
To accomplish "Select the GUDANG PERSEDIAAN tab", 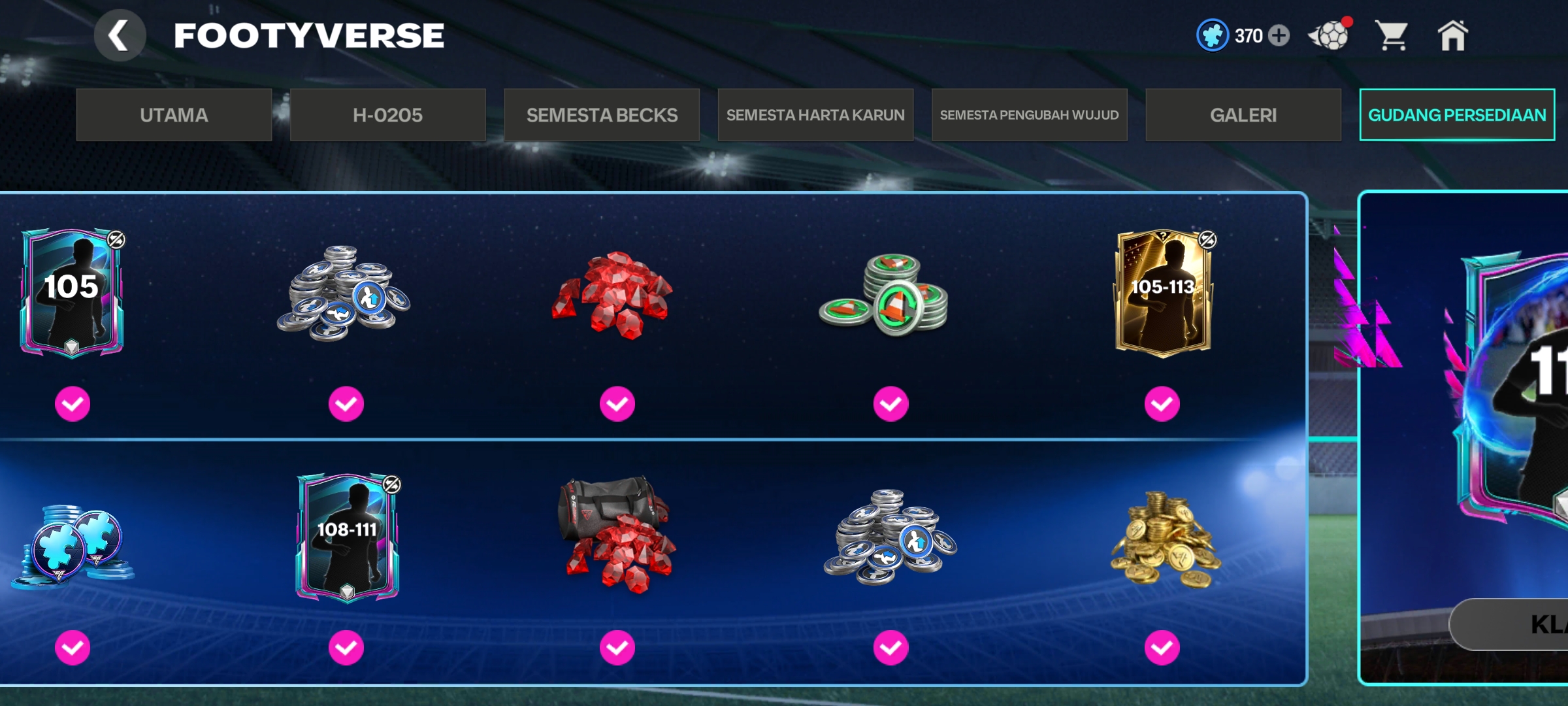I will [x=1457, y=115].
